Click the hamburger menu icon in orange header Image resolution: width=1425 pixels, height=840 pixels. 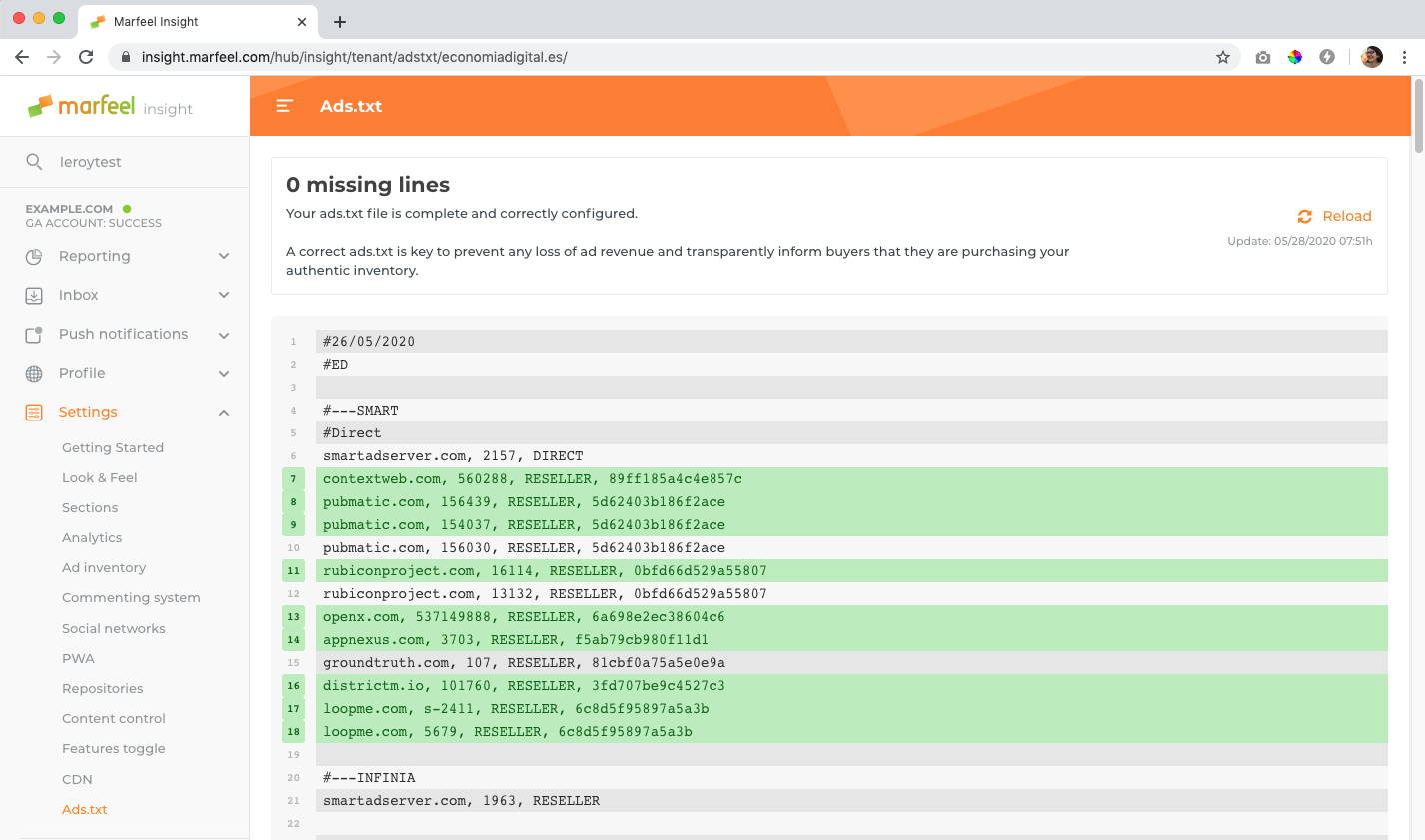pyautogui.click(x=284, y=106)
